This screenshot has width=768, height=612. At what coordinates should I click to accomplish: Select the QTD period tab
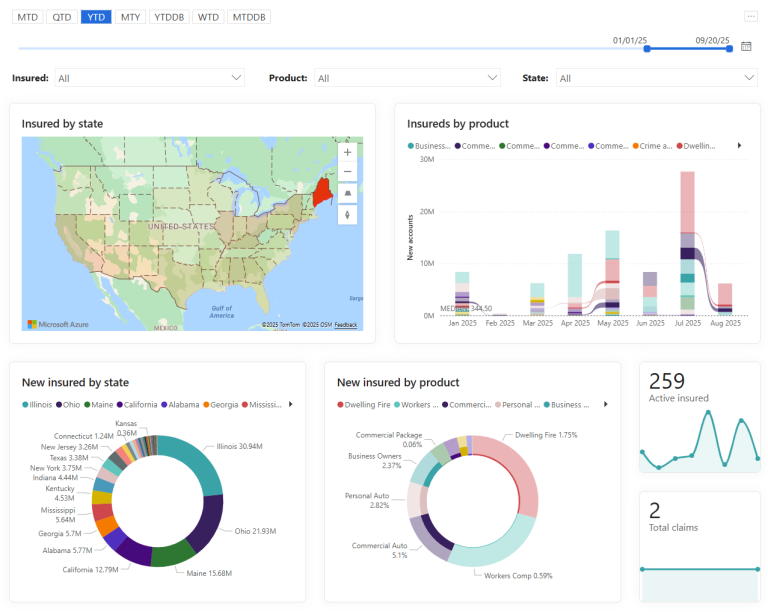pyautogui.click(x=62, y=17)
